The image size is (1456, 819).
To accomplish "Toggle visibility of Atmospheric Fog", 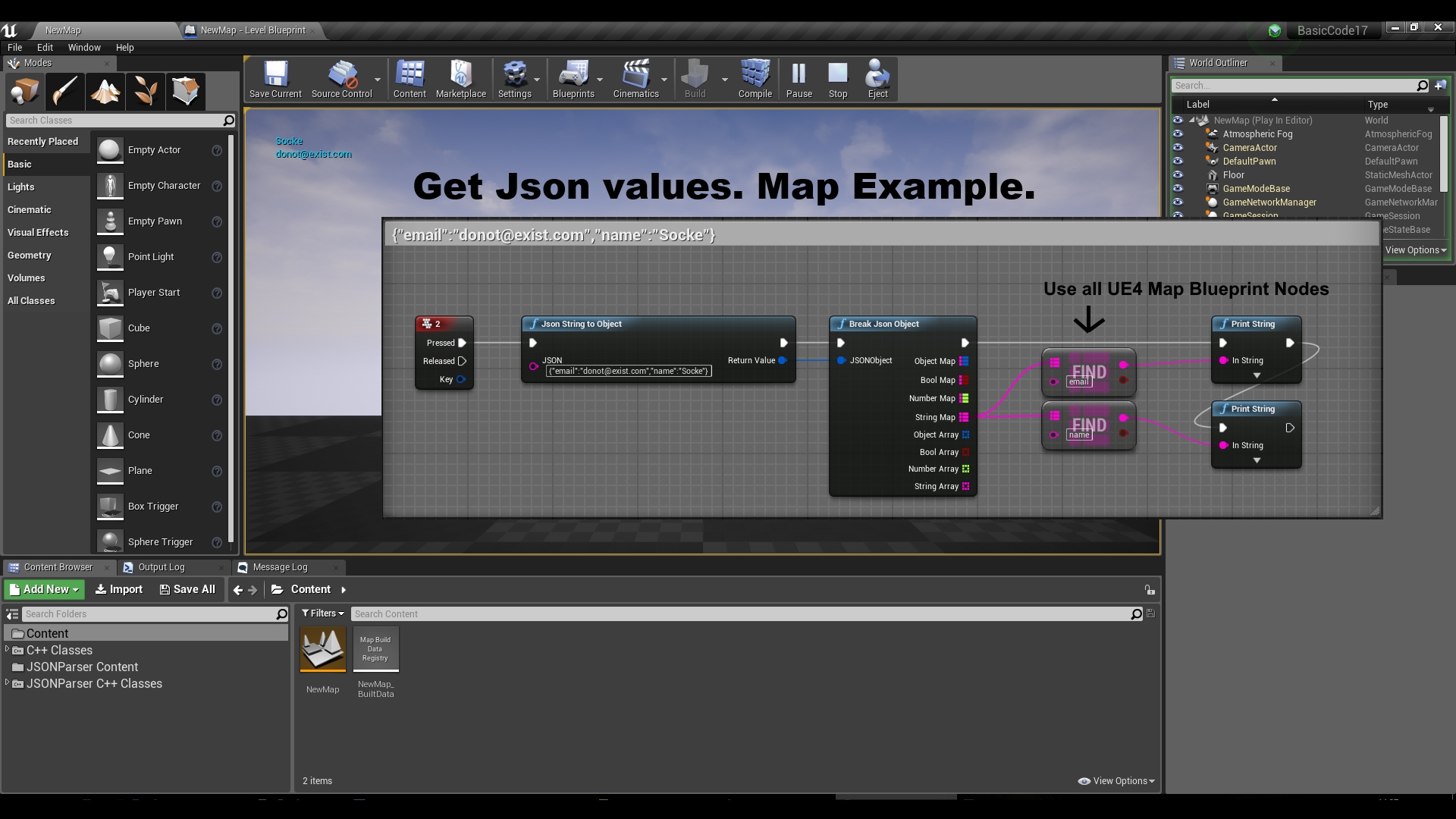I will pos(1178,134).
